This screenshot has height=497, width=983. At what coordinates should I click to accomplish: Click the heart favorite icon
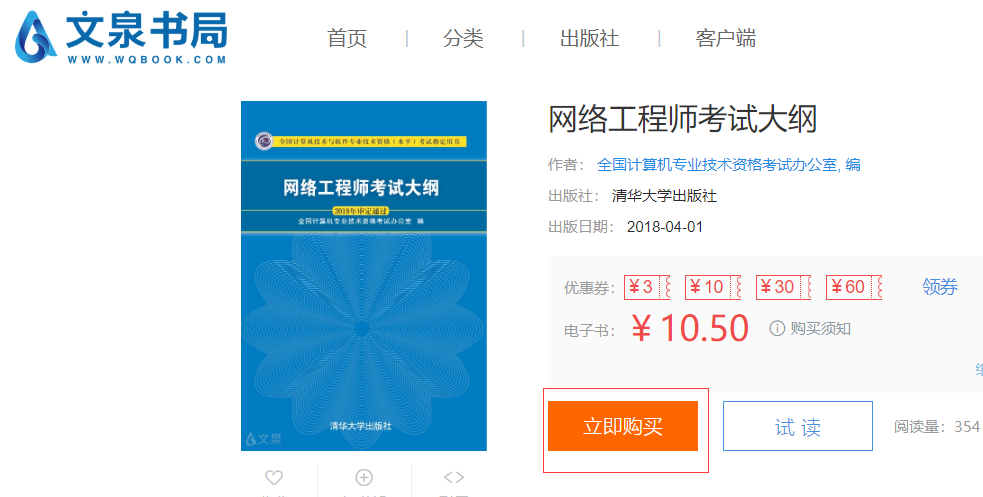tap(274, 478)
